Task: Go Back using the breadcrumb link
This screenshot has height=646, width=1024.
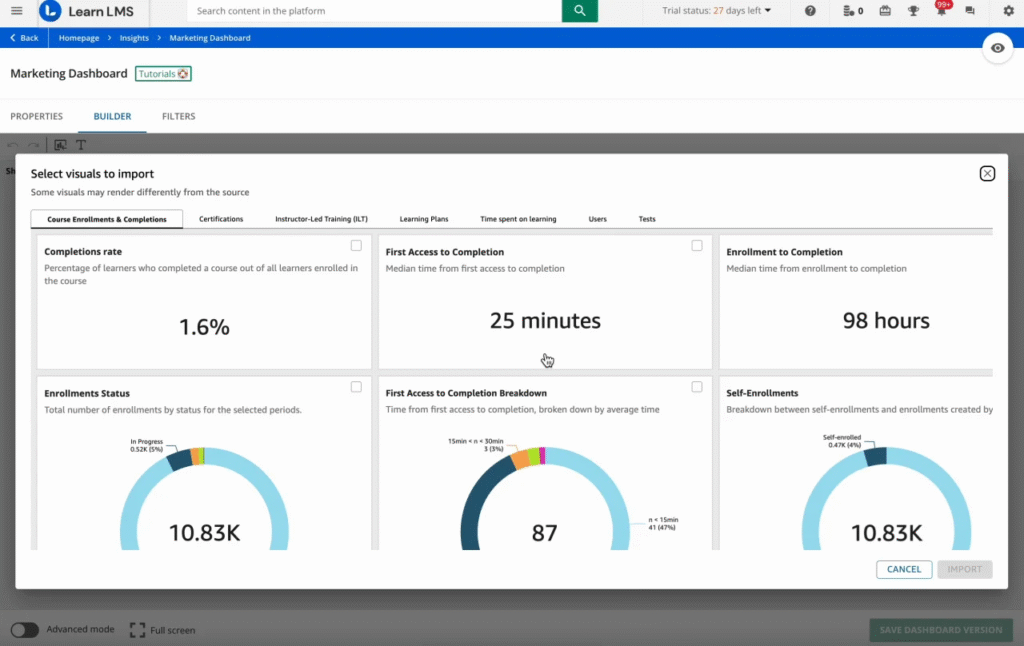Action: pos(24,38)
